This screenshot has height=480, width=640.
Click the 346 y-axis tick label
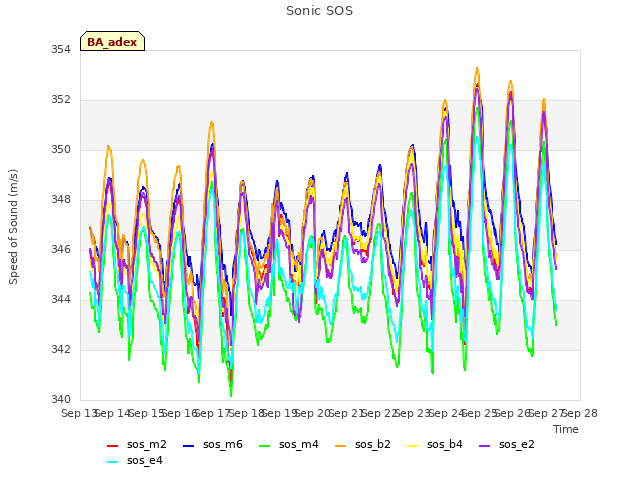(61, 249)
